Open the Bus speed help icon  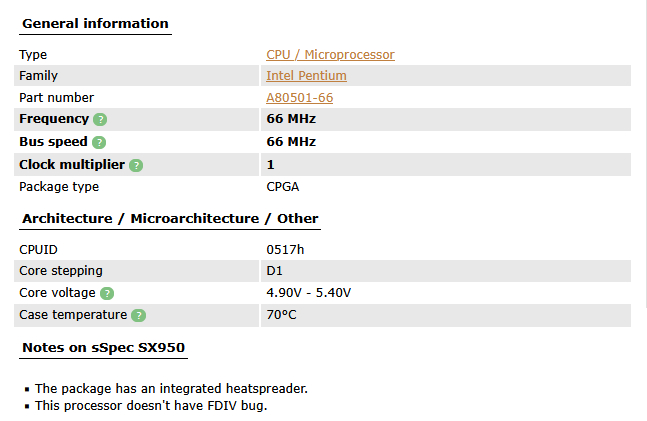[99, 142]
